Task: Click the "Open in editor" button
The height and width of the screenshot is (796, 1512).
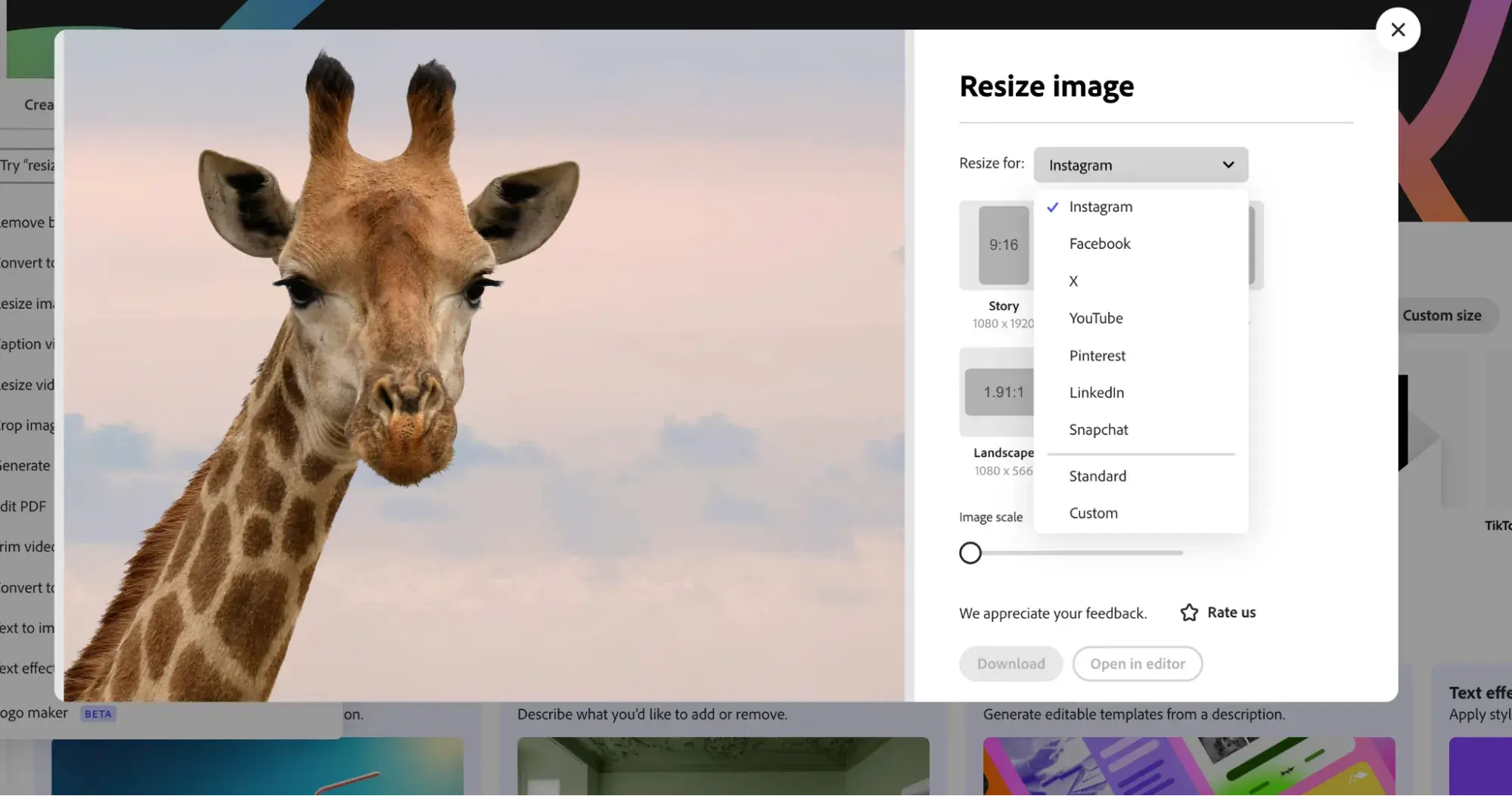Action: click(1137, 664)
